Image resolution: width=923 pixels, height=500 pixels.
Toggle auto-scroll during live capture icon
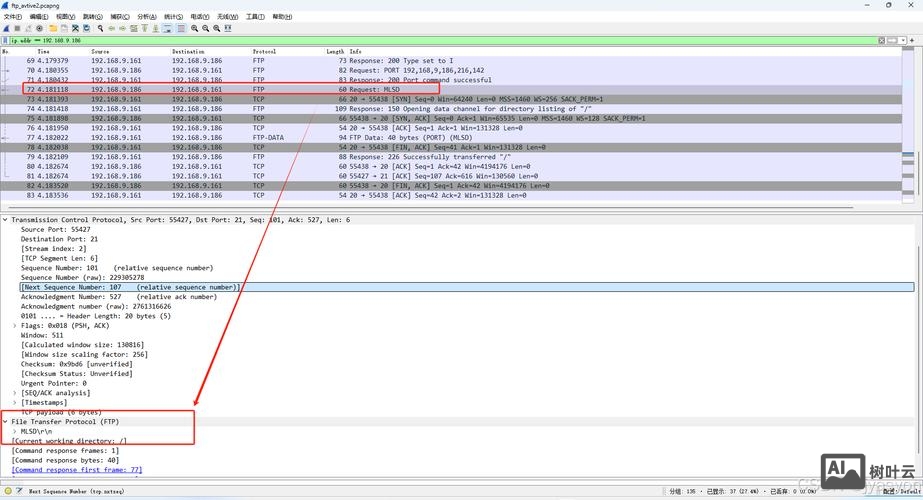click(168, 28)
